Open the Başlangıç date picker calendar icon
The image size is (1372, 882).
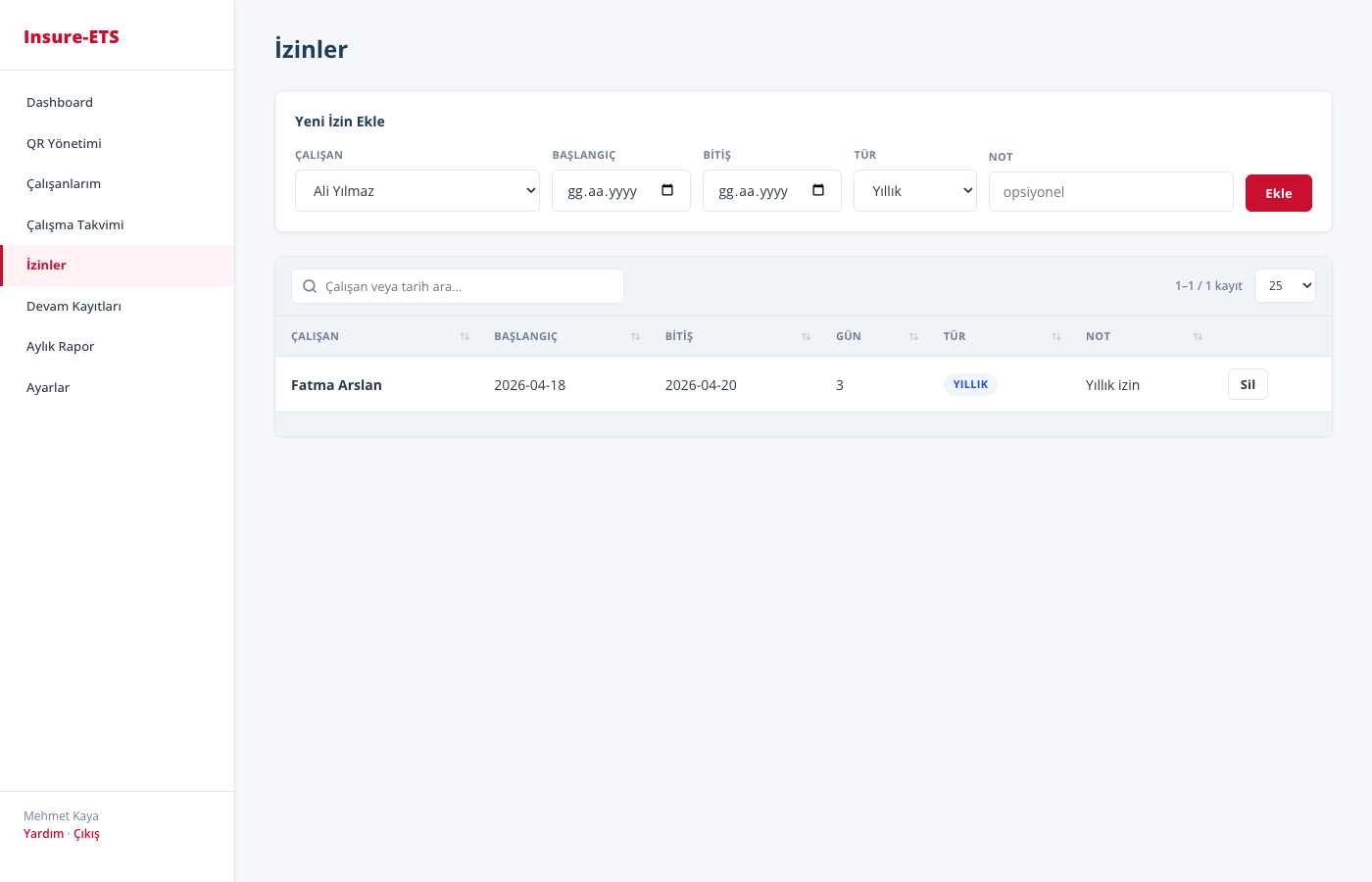[667, 190]
